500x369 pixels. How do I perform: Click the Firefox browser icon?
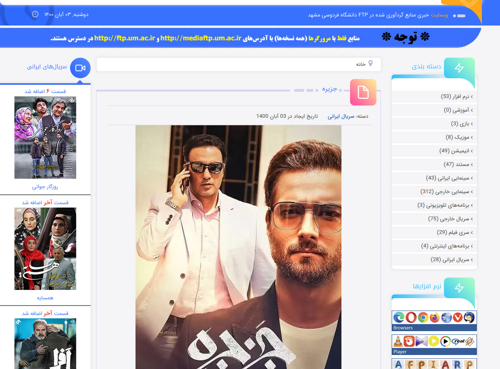(x=434, y=317)
